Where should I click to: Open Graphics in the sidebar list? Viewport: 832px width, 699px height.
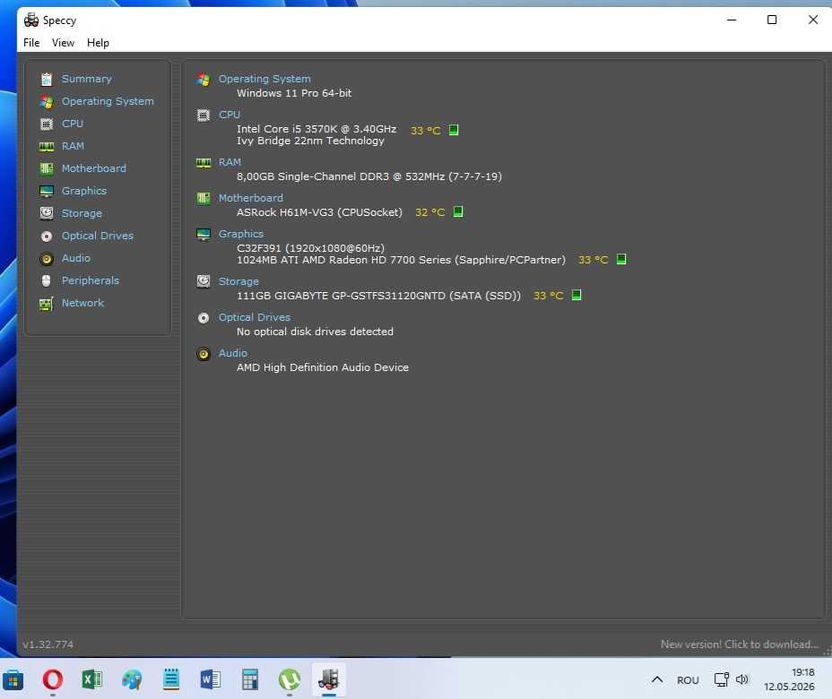click(84, 191)
